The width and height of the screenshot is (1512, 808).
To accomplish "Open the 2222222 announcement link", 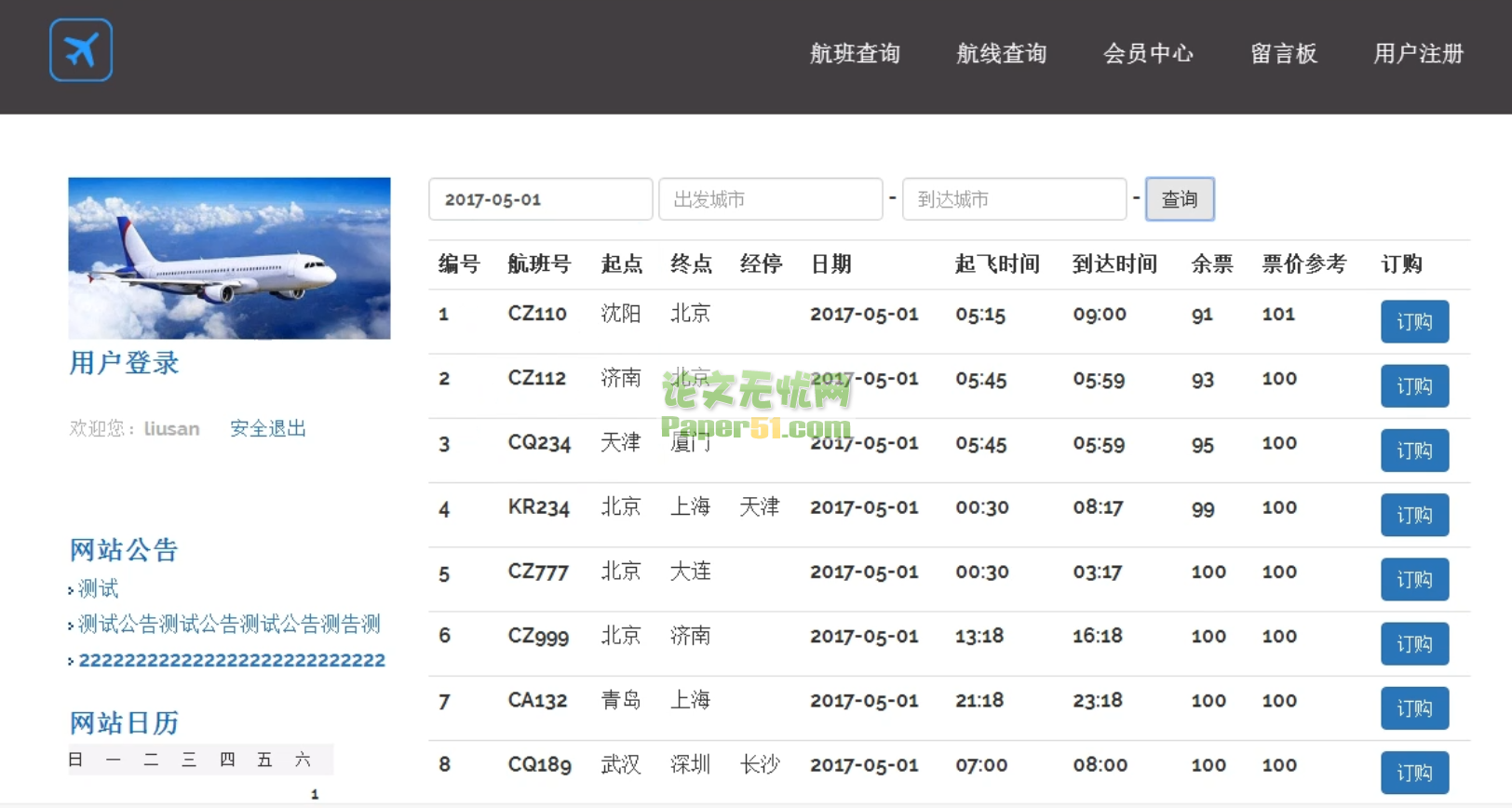I will point(232,660).
